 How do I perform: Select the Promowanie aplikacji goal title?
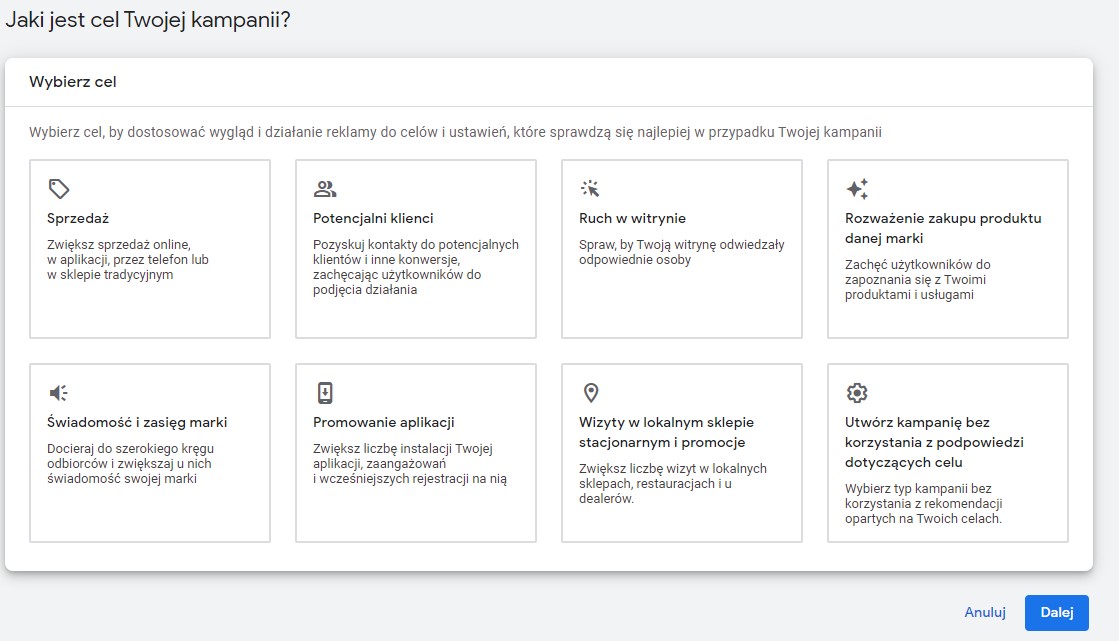(384, 422)
